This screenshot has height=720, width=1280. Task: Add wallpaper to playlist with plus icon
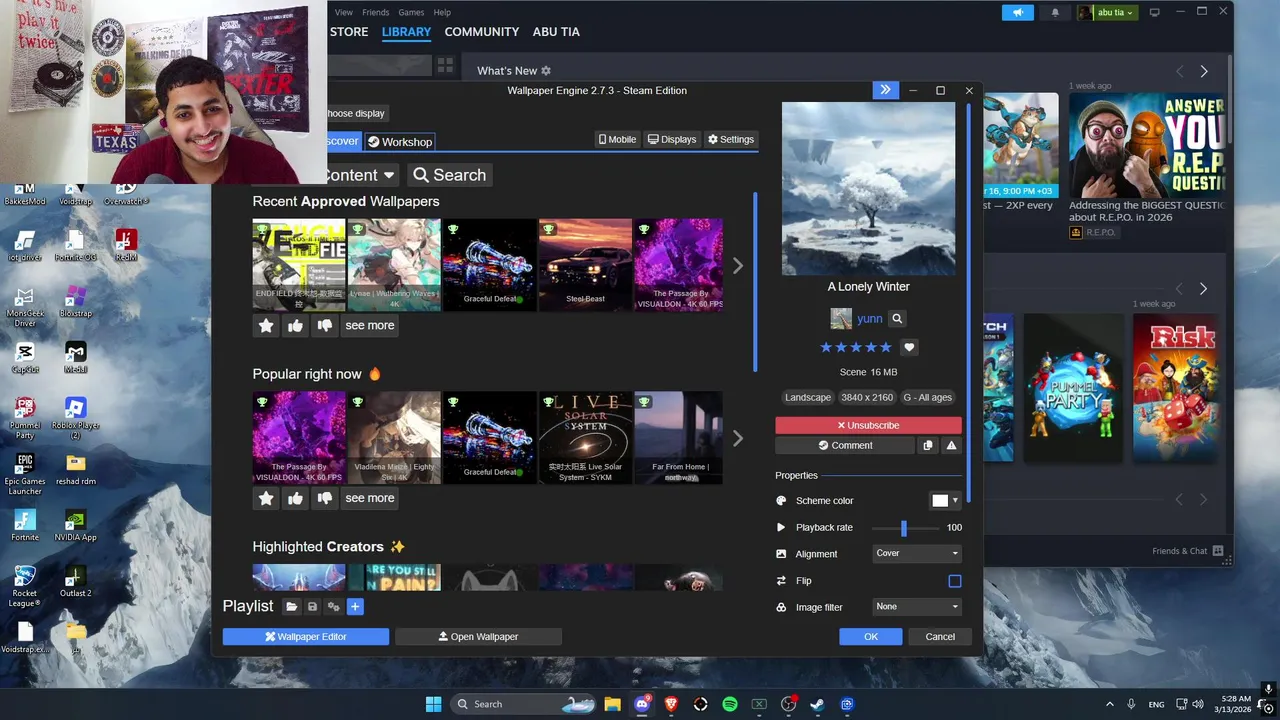pyautogui.click(x=355, y=606)
